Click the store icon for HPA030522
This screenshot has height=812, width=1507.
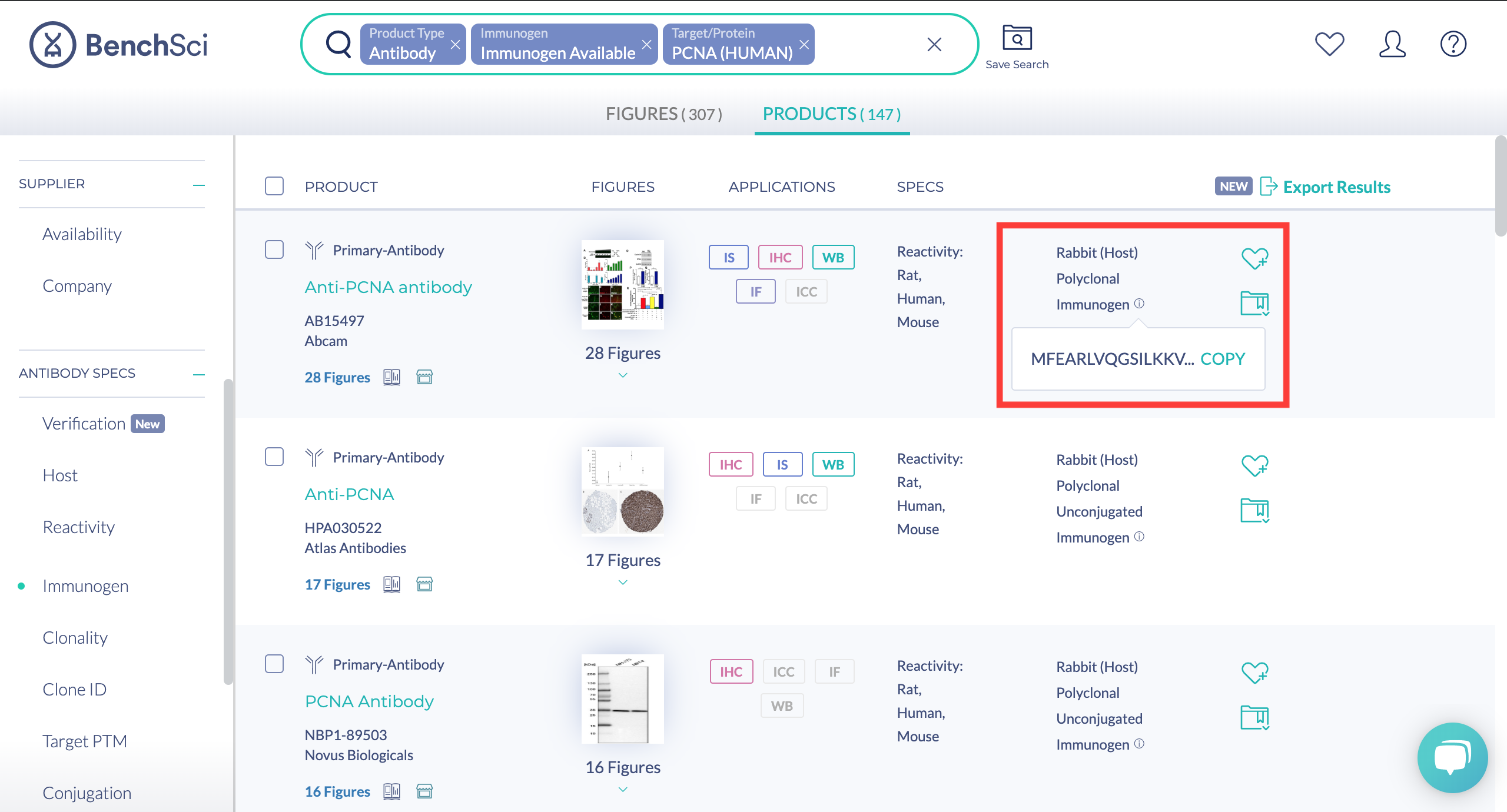tap(424, 584)
